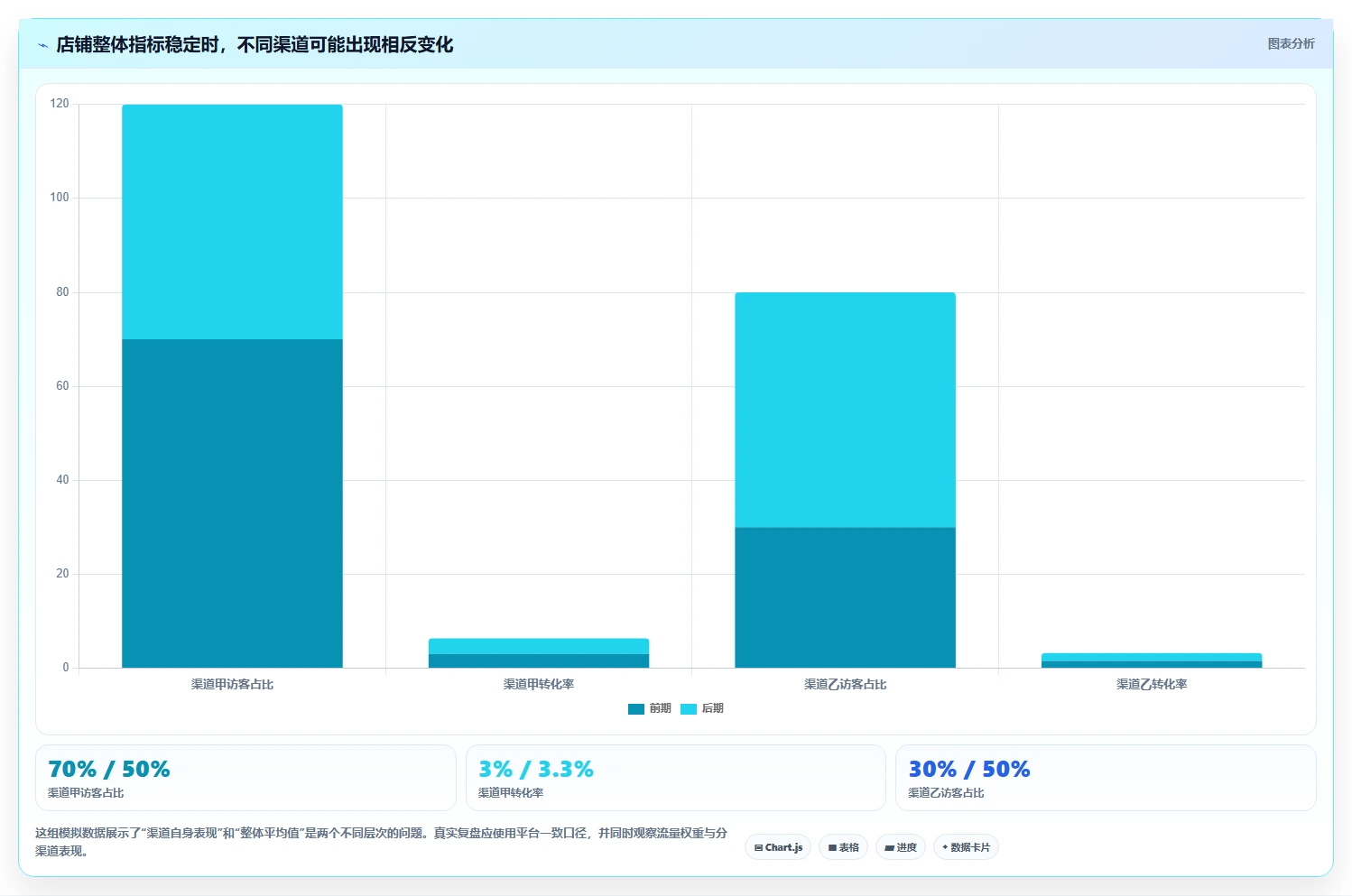
Task: Click the 表格 tag chip
Action: (843, 847)
